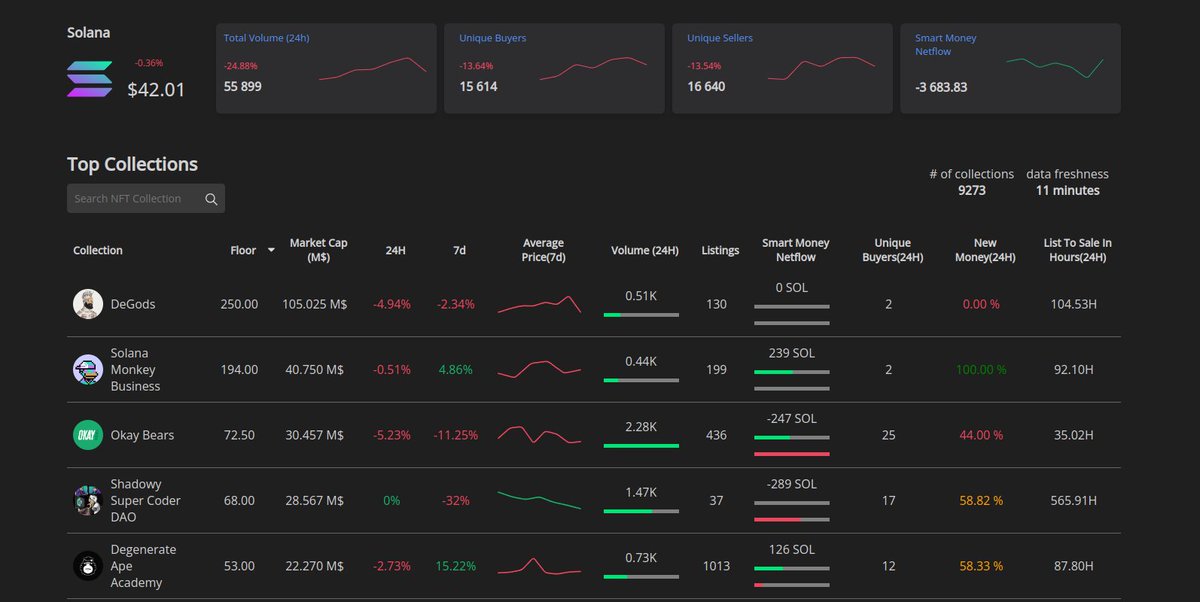The height and width of the screenshot is (602, 1200).
Task: Click the Solana logo icon
Action: (90, 80)
